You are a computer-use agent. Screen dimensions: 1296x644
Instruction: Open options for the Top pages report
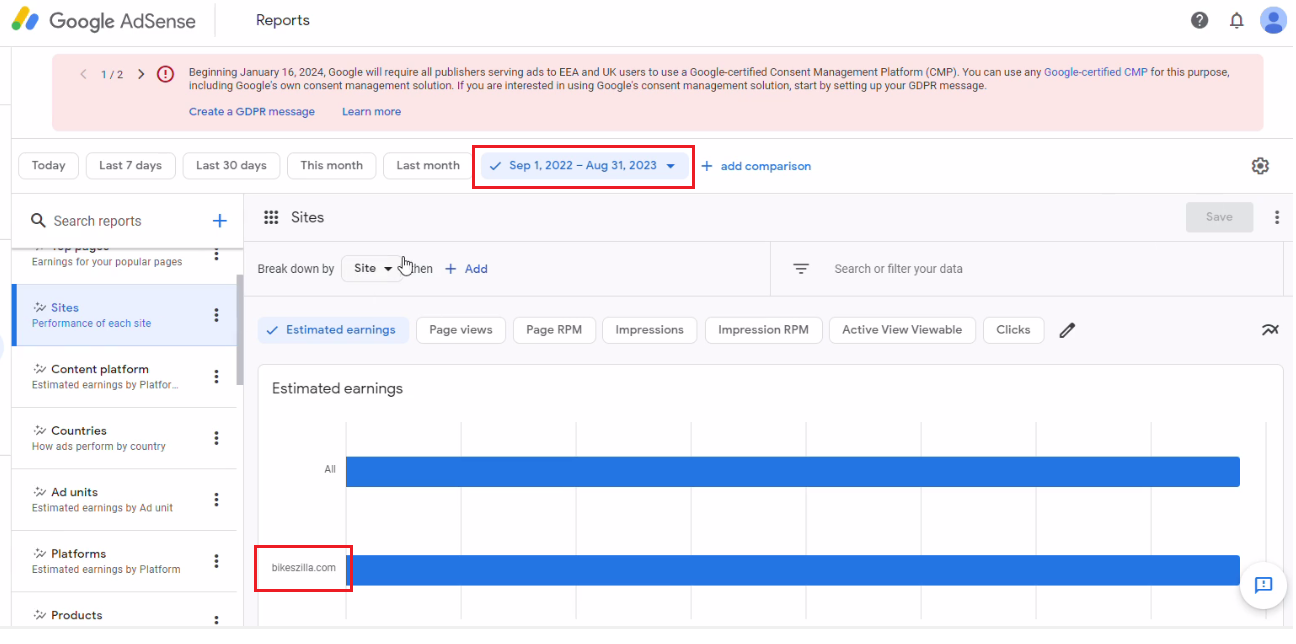pyautogui.click(x=216, y=255)
